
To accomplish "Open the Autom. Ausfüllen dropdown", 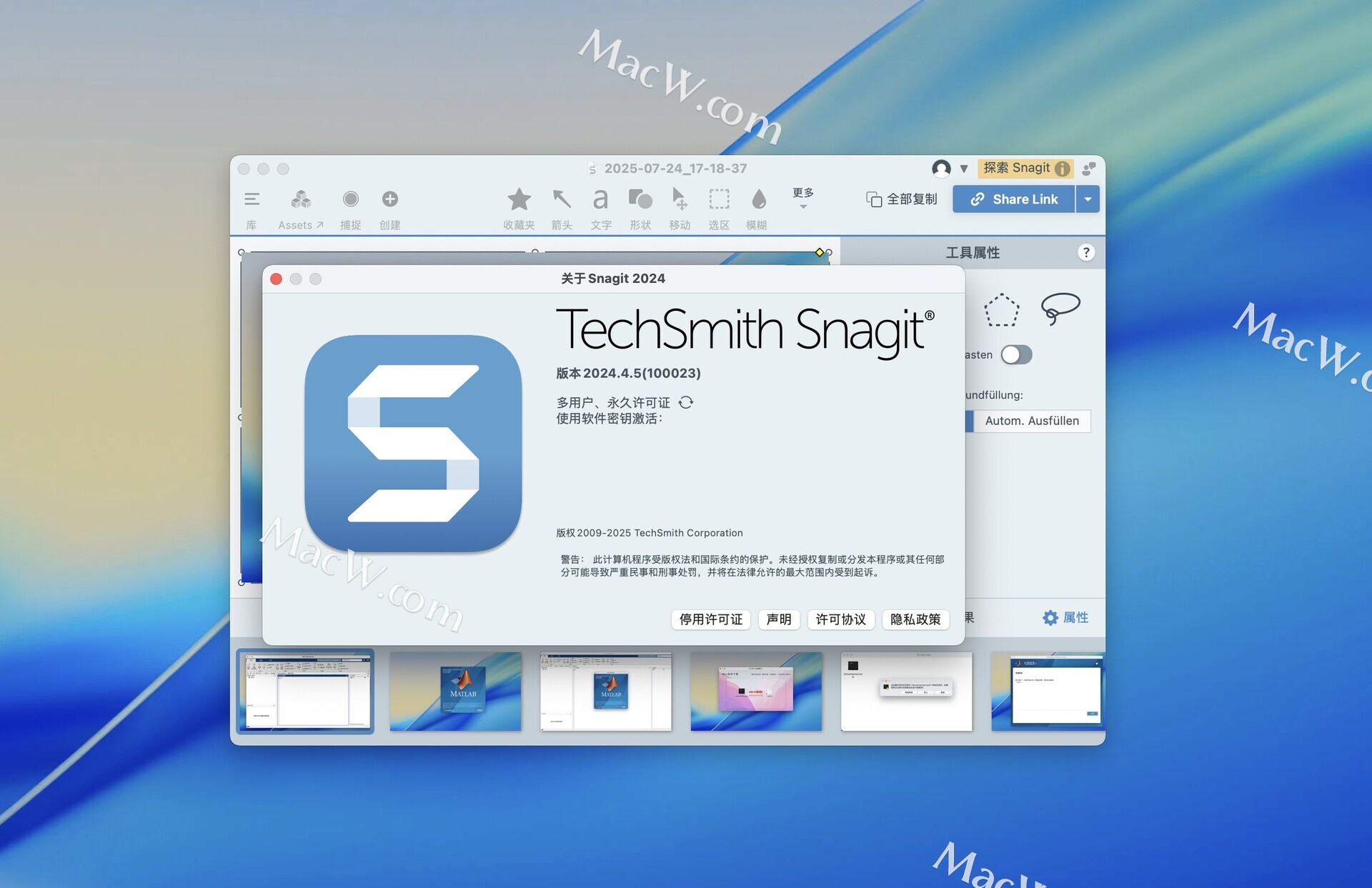I will coord(1031,421).
